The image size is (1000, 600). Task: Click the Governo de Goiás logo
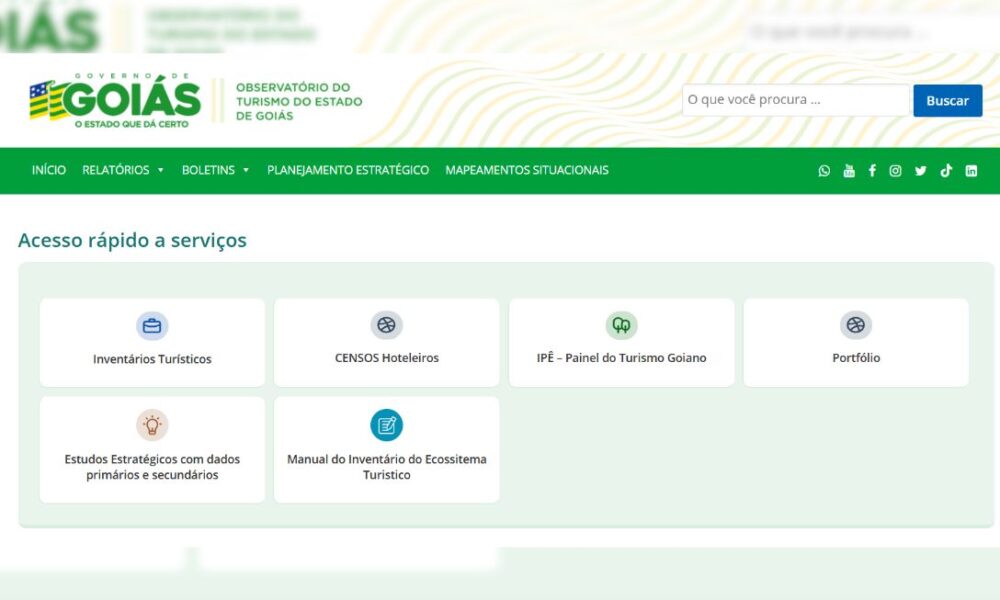coord(115,100)
